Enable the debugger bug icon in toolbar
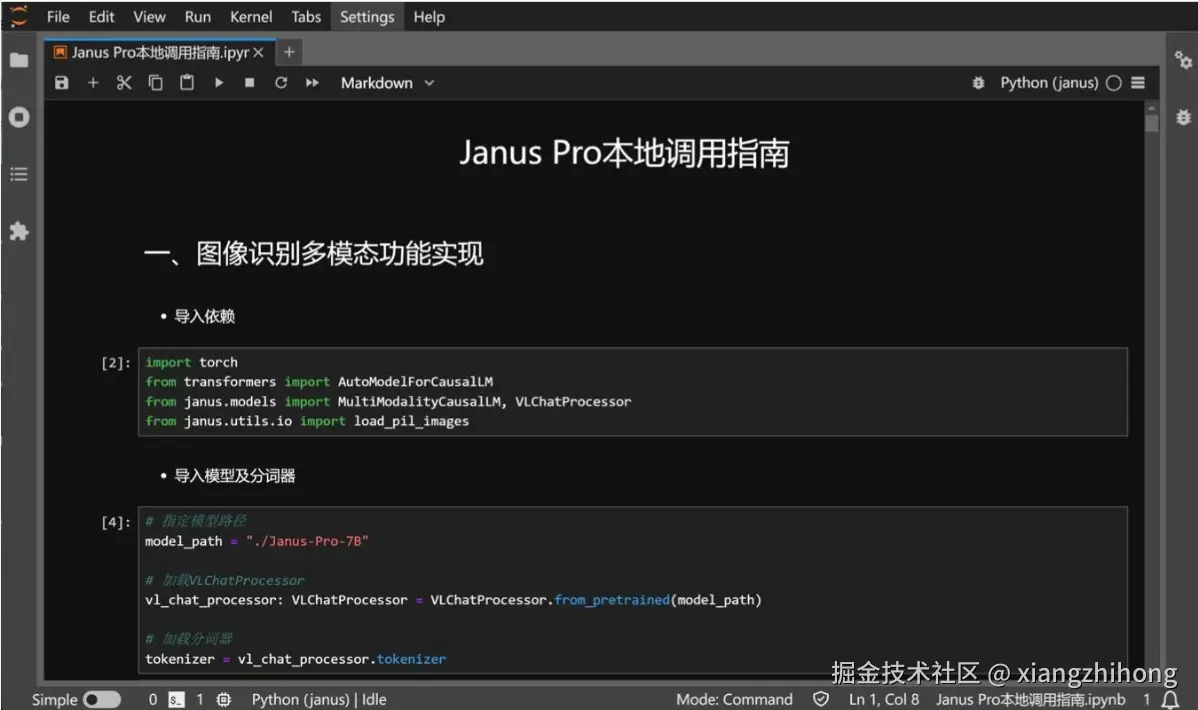 978,83
